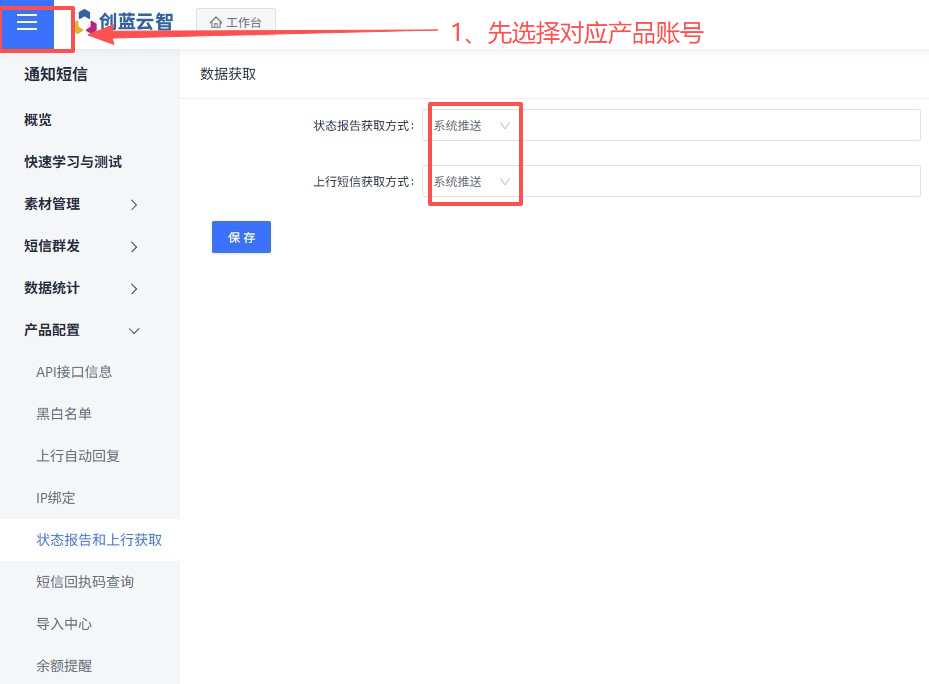Select 状态报告和上行获取 in sidebar
The width and height of the screenshot is (929, 684).
99,540
